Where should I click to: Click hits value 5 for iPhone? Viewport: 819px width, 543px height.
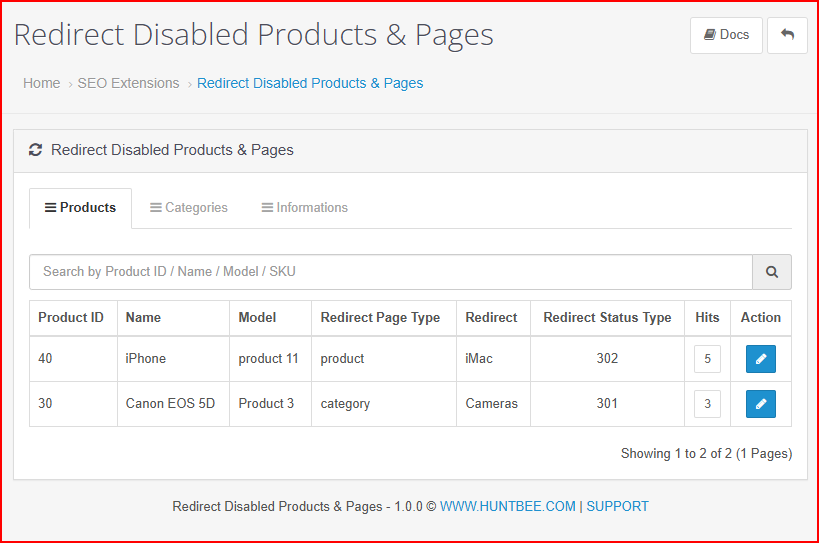tap(707, 359)
